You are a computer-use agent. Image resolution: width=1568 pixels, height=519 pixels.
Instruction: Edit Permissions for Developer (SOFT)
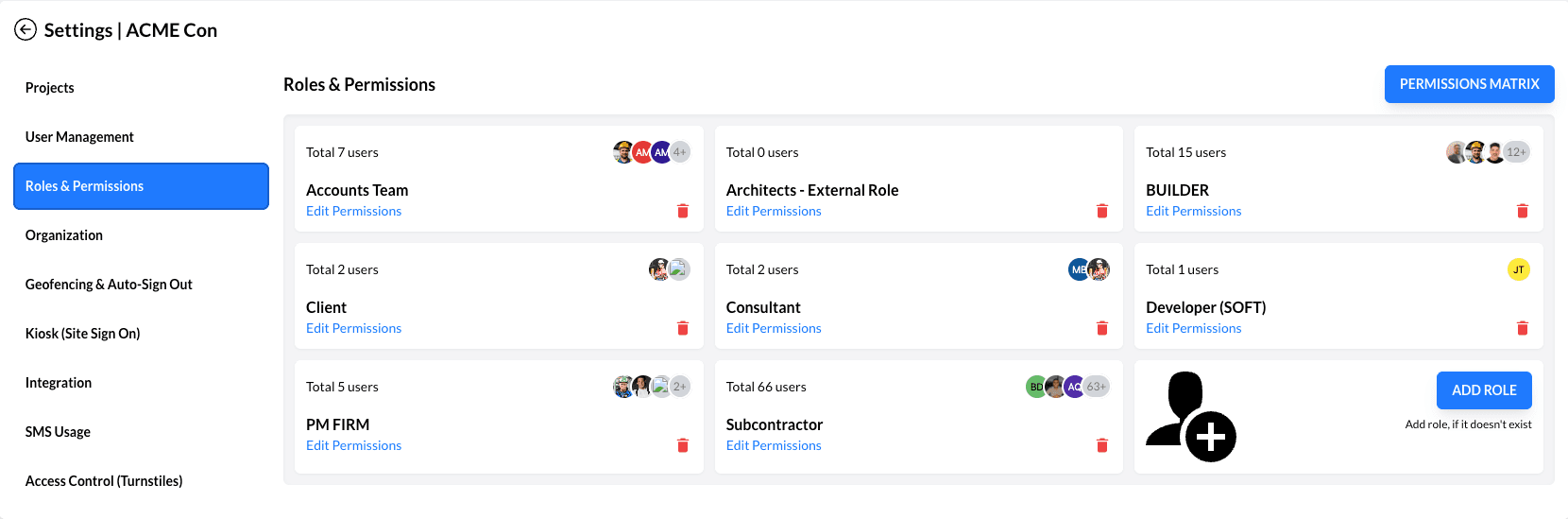coord(1194,328)
